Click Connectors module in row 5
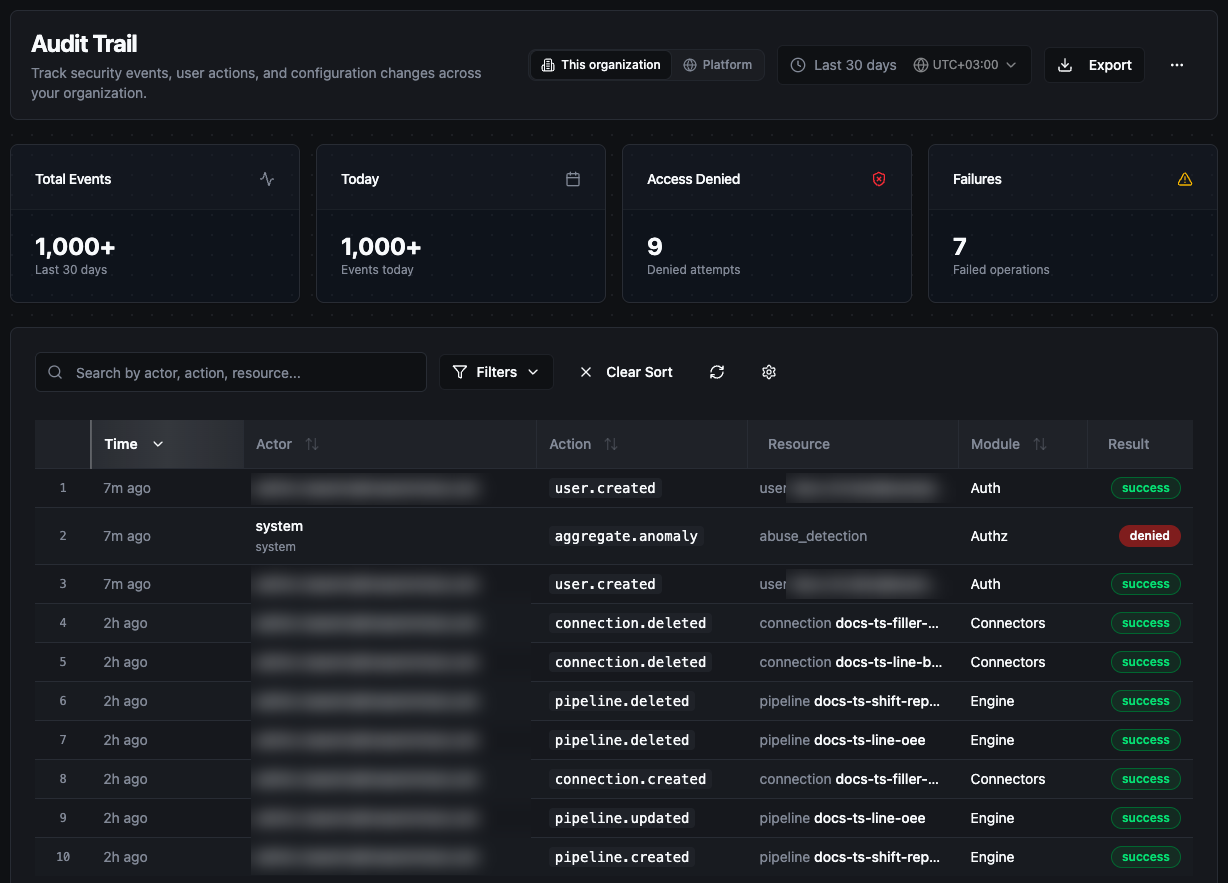The image size is (1228, 883). (1008, 662)
